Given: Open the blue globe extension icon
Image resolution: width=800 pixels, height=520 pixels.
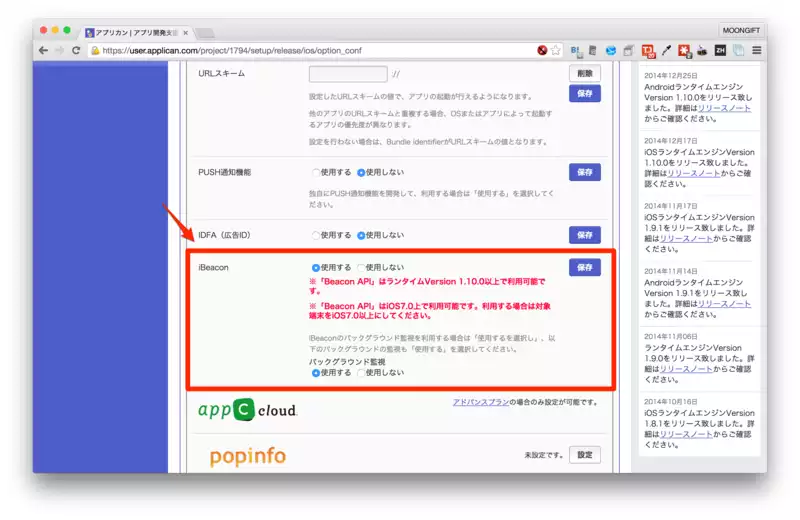Looking at the screenshot, I should pyautogui.click(x=611, y=51).
